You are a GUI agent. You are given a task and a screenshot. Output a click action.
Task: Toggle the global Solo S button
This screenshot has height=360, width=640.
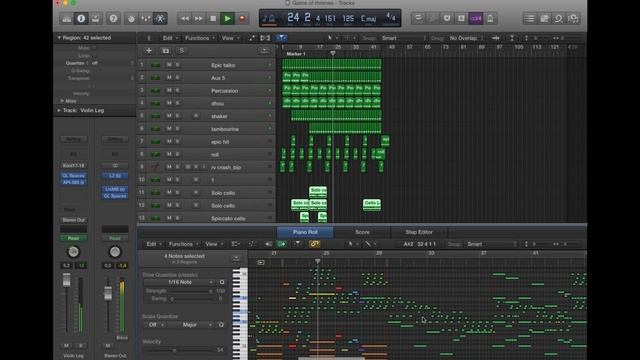click(182, 51)
